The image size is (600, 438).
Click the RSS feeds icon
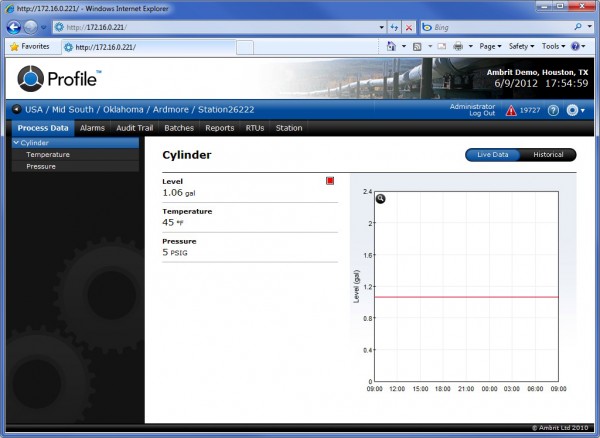[x=417, y=47]
